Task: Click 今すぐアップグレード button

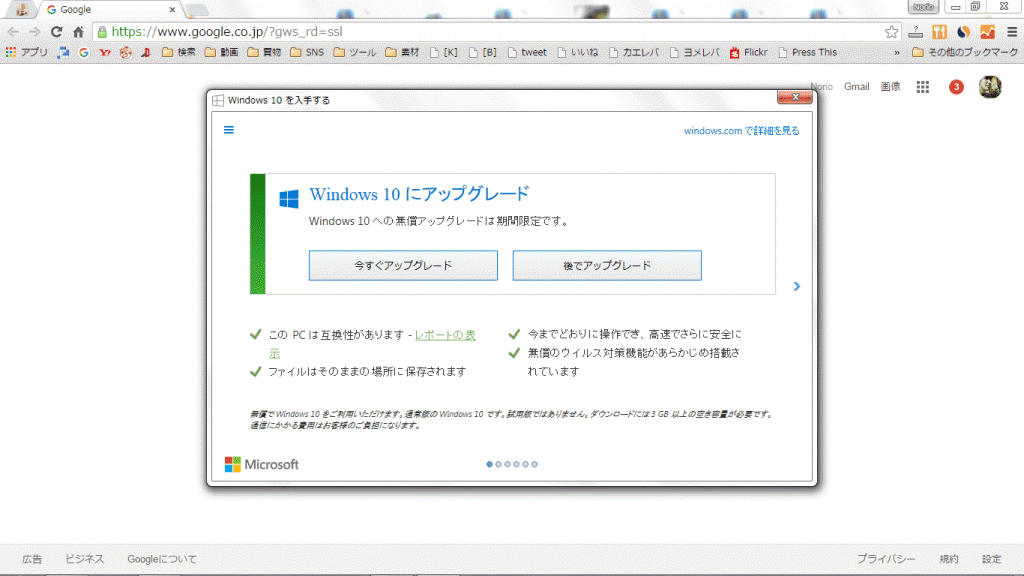Action: tap(403, 266)
